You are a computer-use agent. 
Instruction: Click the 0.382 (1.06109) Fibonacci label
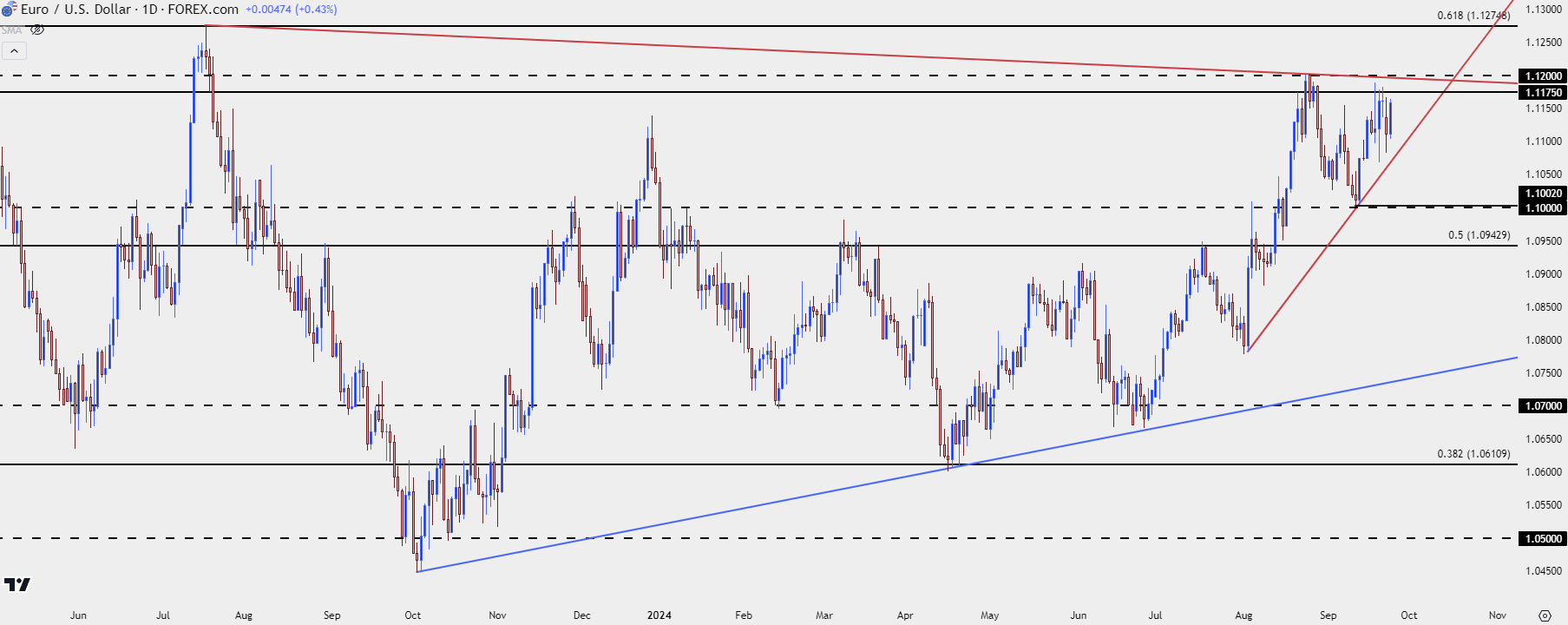point(1473,454)
